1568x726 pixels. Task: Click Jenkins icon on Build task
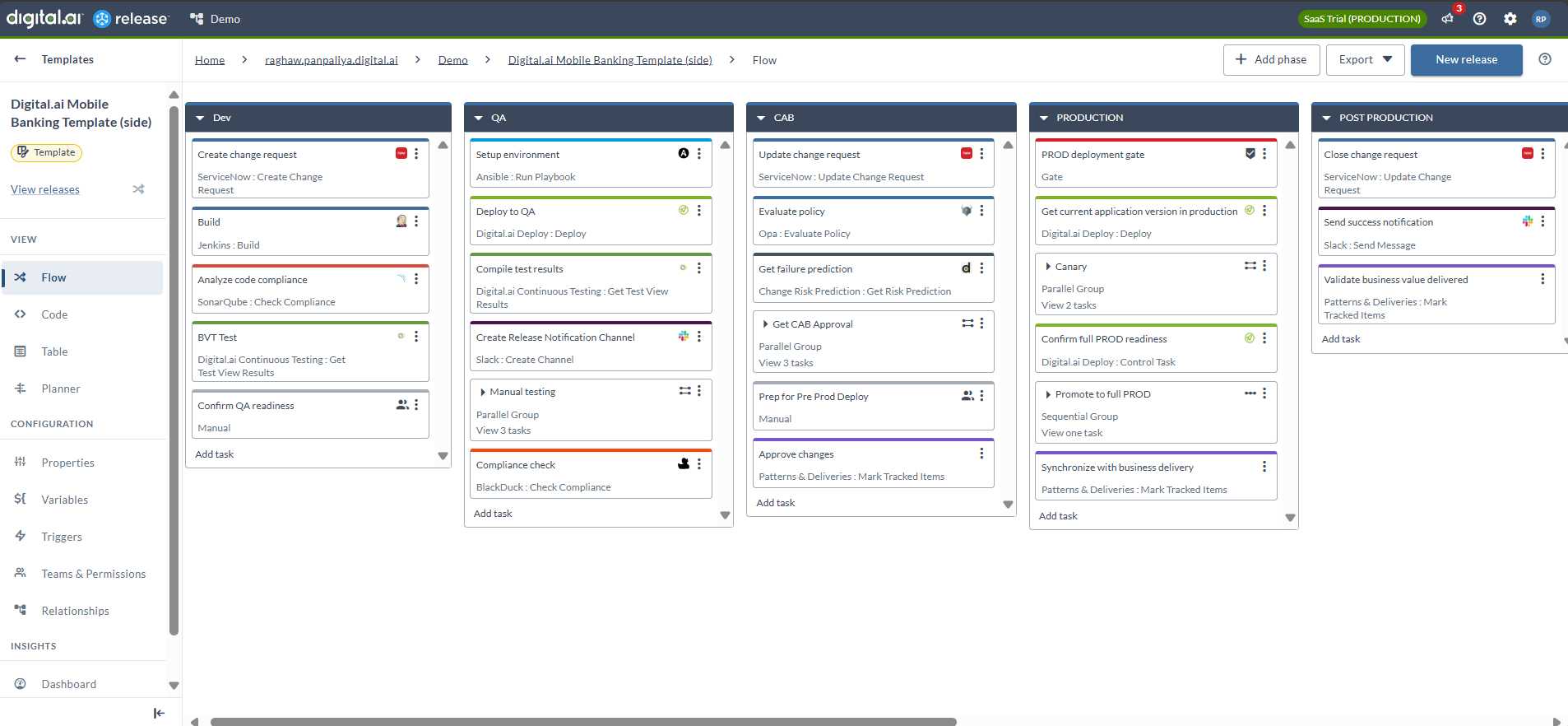point(401,221)
